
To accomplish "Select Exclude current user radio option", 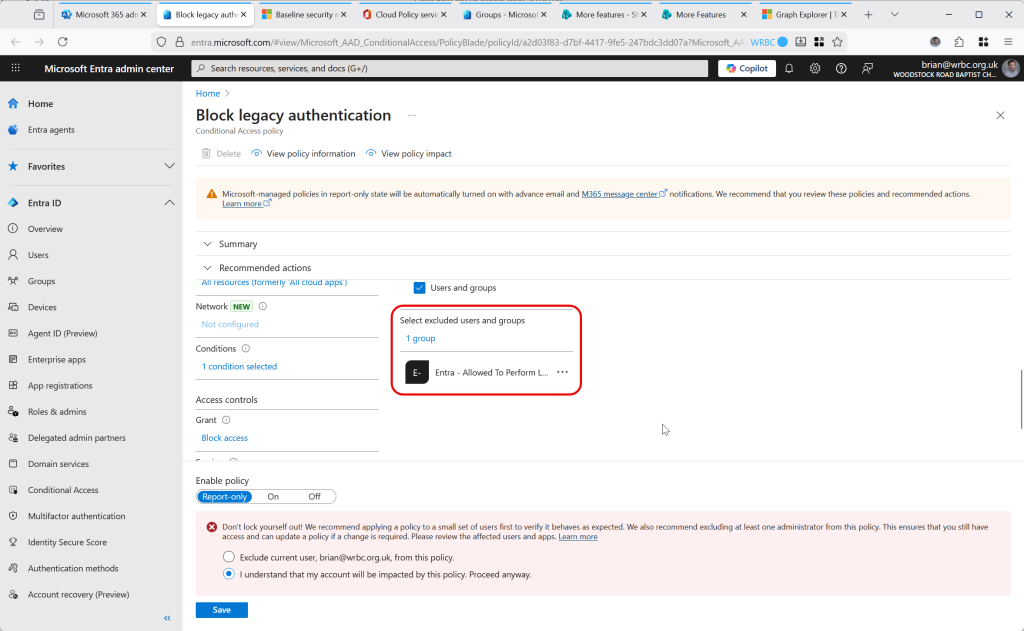I will click(x=229, y=557).
